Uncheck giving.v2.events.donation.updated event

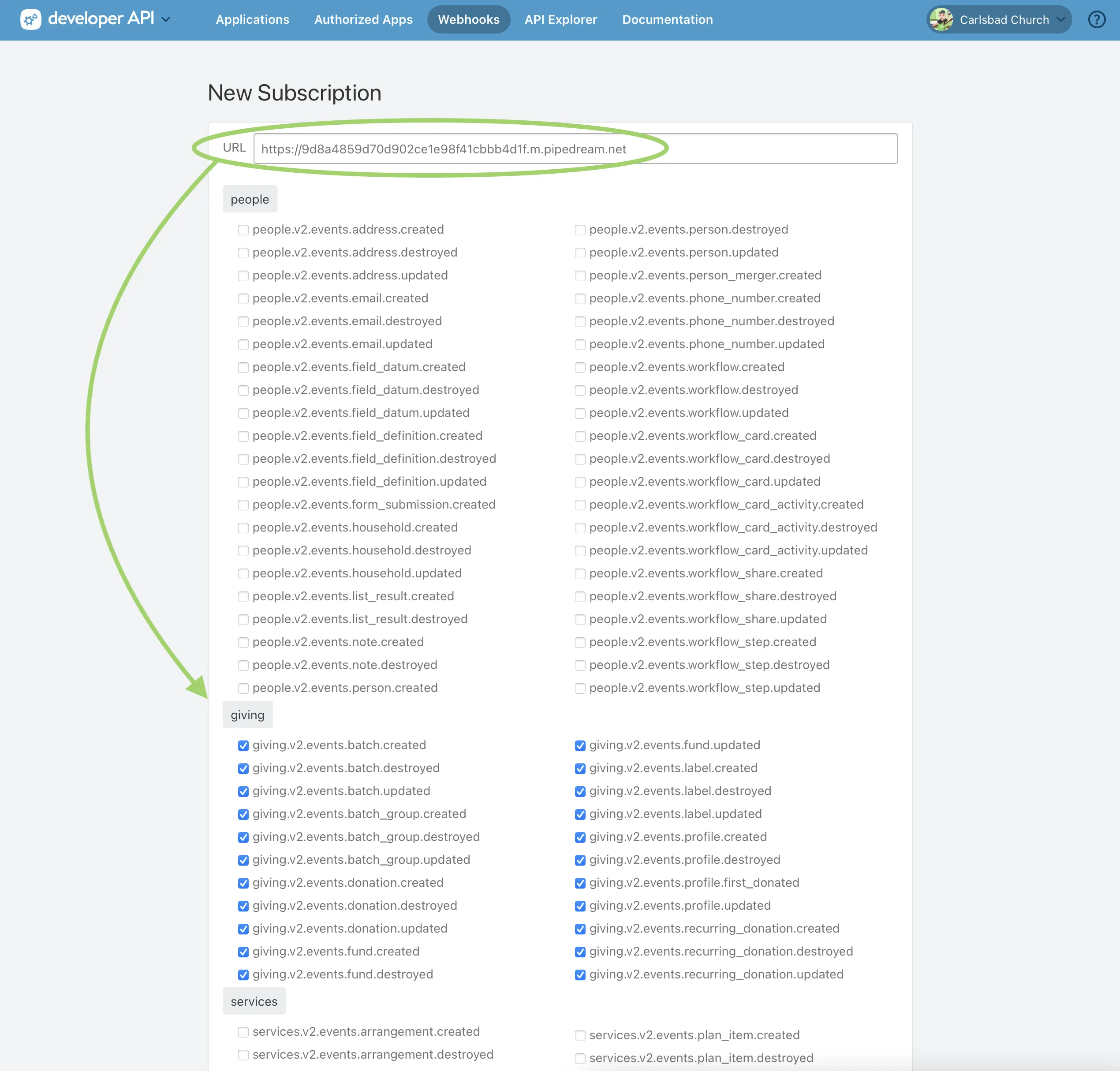click(243, 928)
